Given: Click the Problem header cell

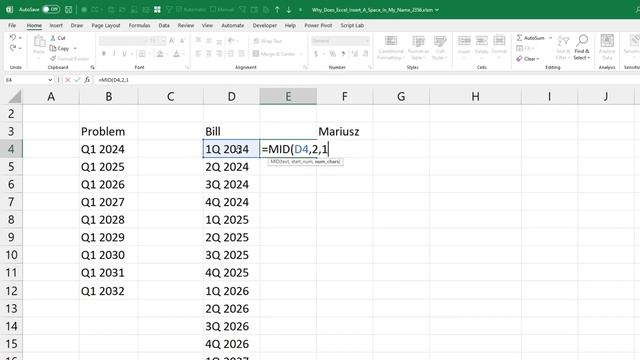Looking at the screenshot, I should click(x=109, y=131).
